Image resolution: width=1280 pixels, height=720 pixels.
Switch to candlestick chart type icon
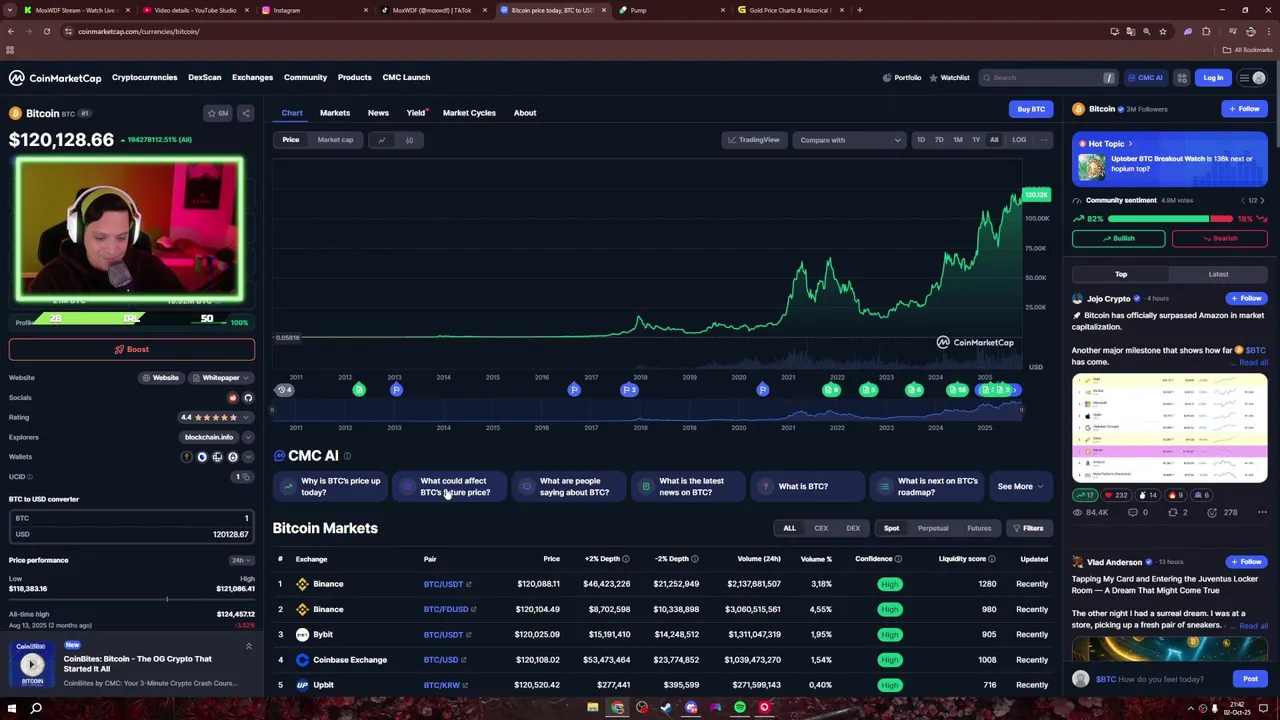409,140
